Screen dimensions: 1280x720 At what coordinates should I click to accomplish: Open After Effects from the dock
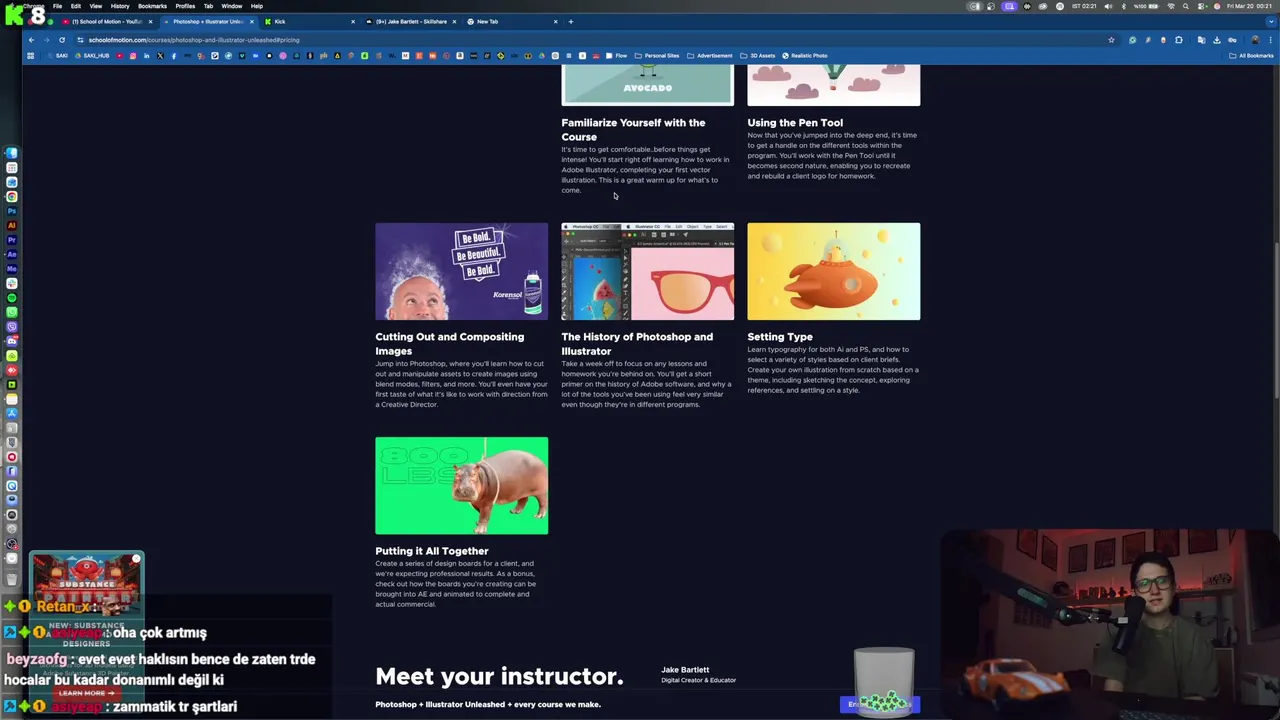point(12,253)
